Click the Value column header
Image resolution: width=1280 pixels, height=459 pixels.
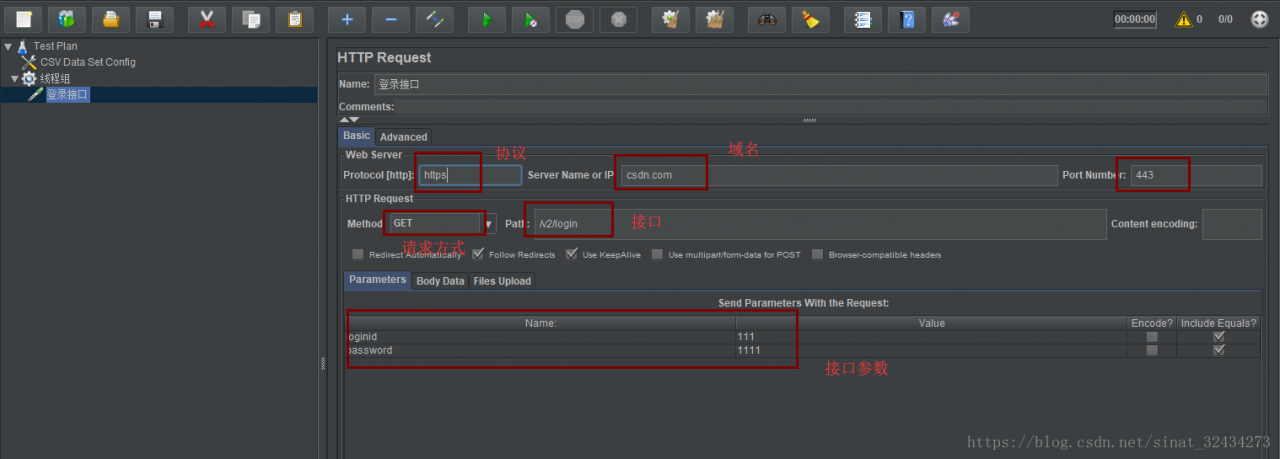[932, 323]
